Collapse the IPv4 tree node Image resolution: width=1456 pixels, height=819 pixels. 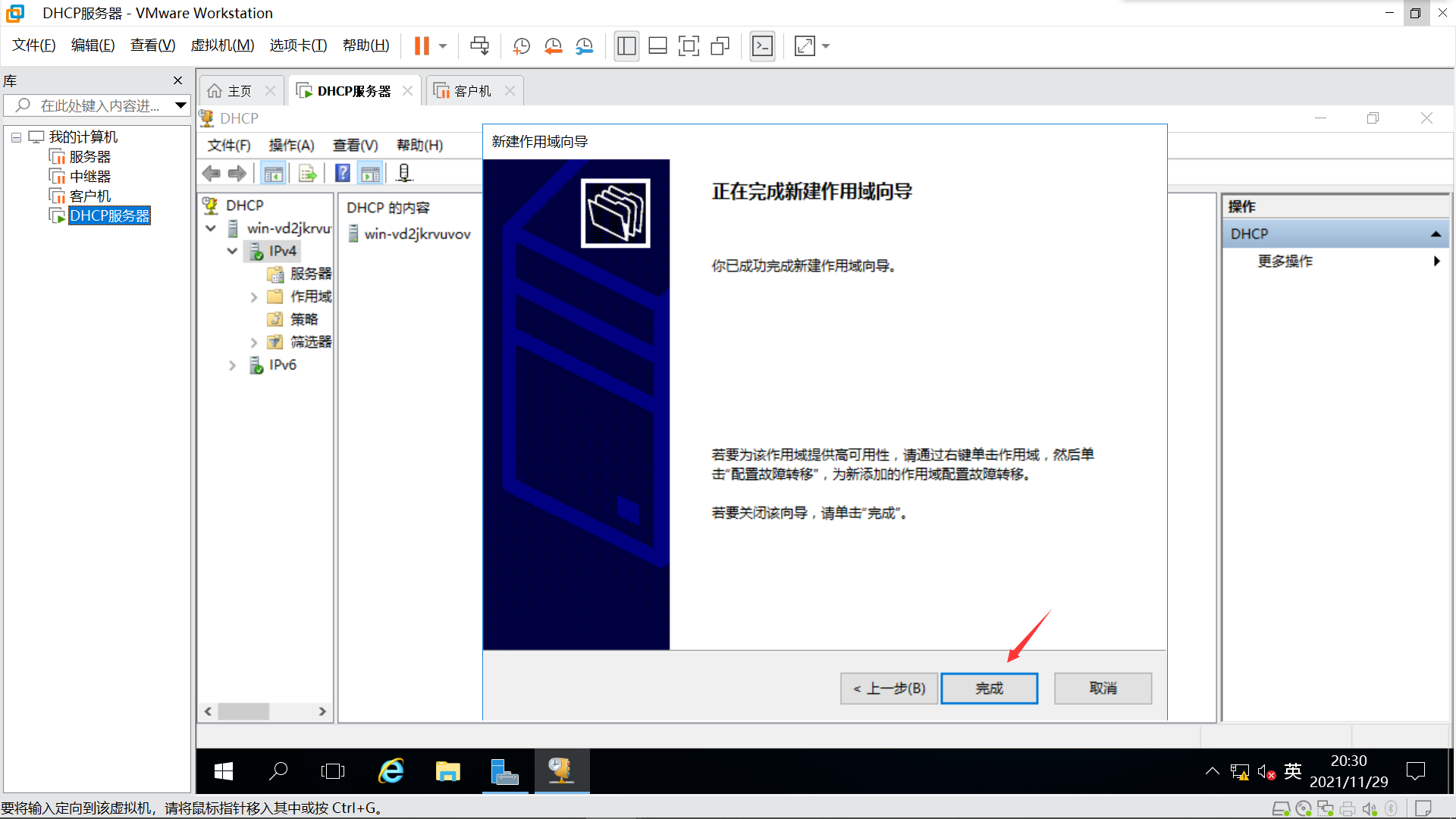coord(233,251)
